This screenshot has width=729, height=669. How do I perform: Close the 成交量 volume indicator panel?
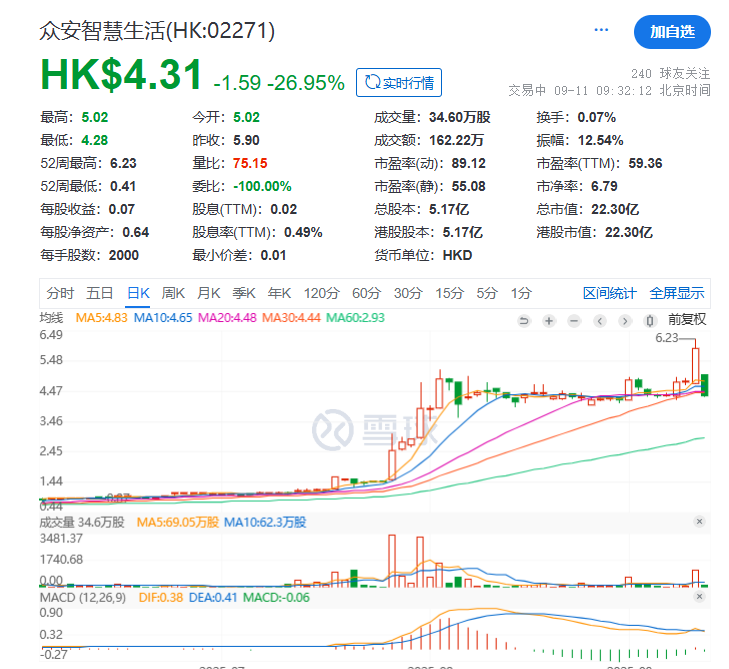click(x=699, y=522)
